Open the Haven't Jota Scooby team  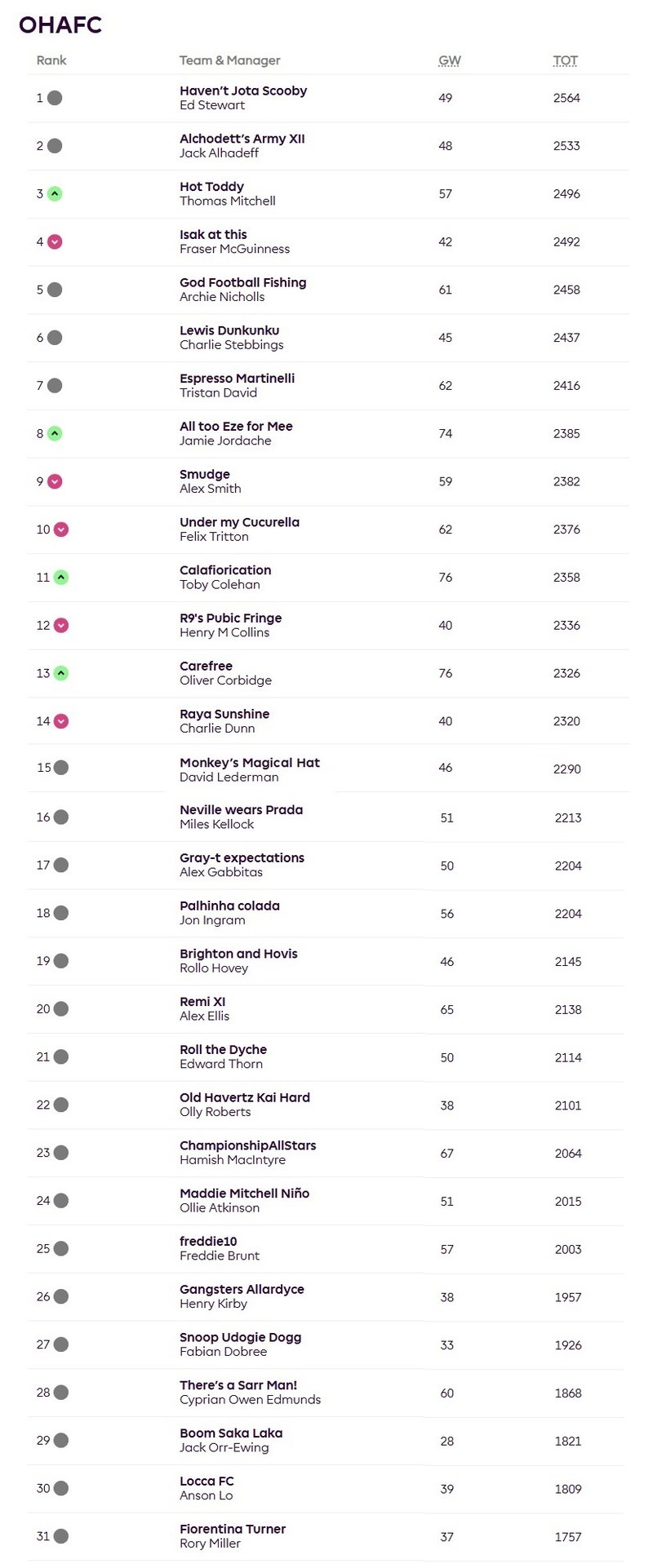pos(243,91)
